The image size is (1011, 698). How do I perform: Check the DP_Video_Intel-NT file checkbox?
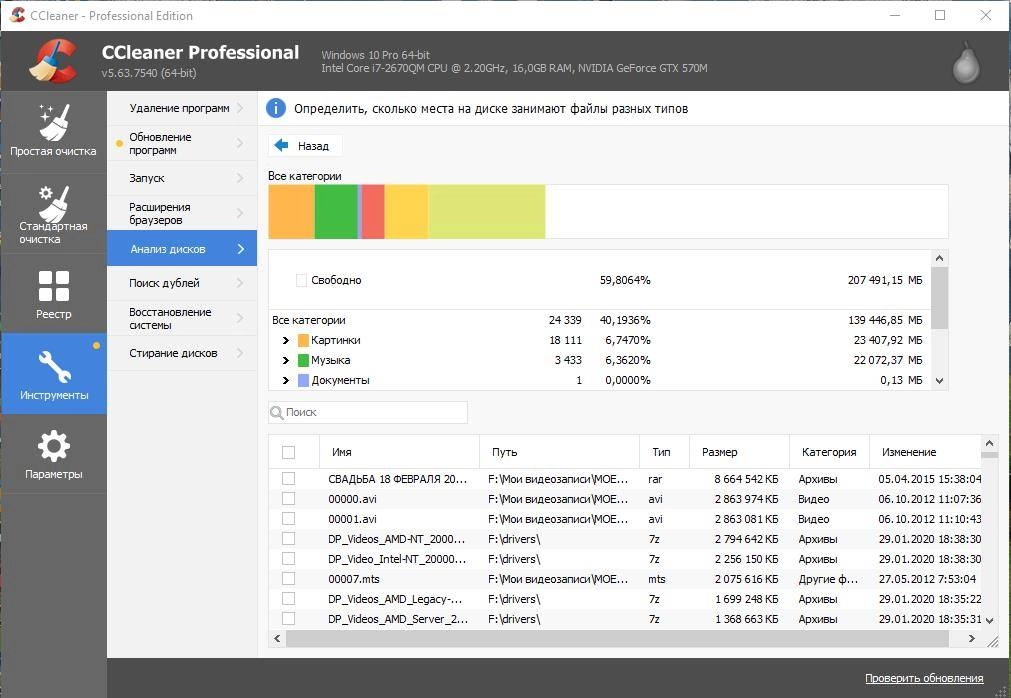pyautogui.click(x=288, y=559)
